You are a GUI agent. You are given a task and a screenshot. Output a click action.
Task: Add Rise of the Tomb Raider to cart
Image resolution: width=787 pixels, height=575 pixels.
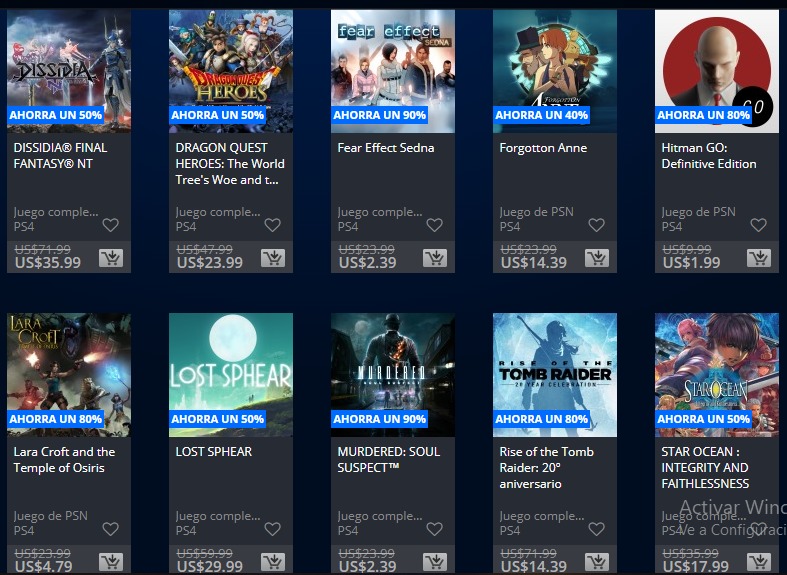click(x=597, y=562)
